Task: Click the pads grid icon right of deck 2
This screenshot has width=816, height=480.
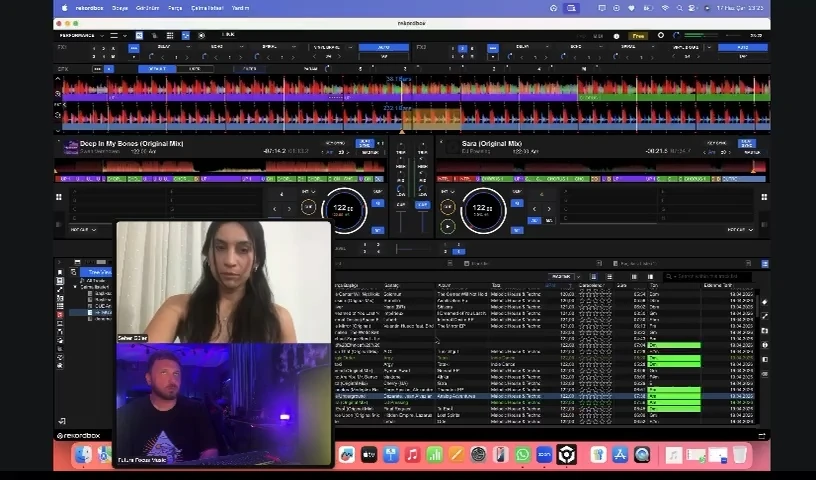Action: click(x=764, y=197)
